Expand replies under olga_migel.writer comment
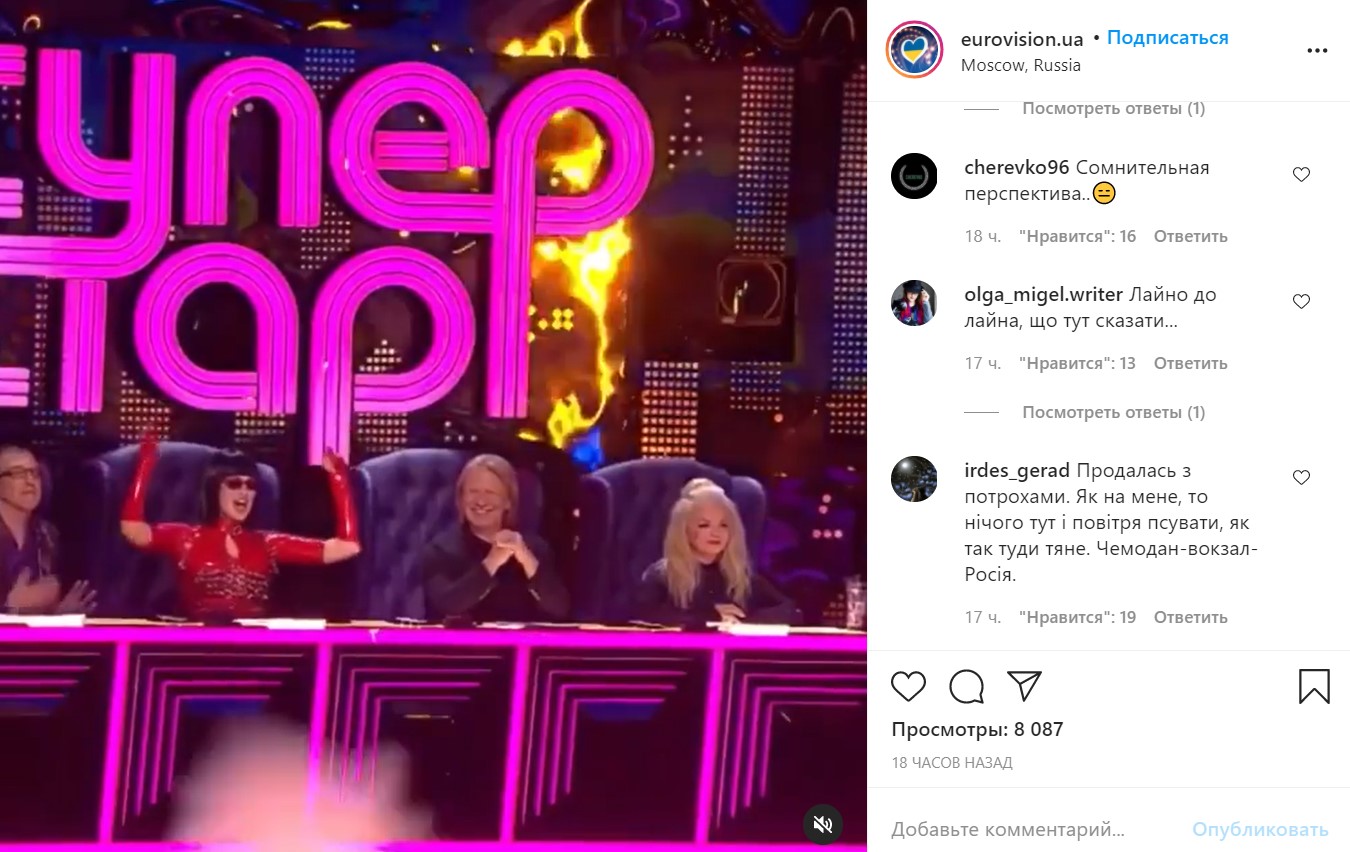 tap(1113, 412)
